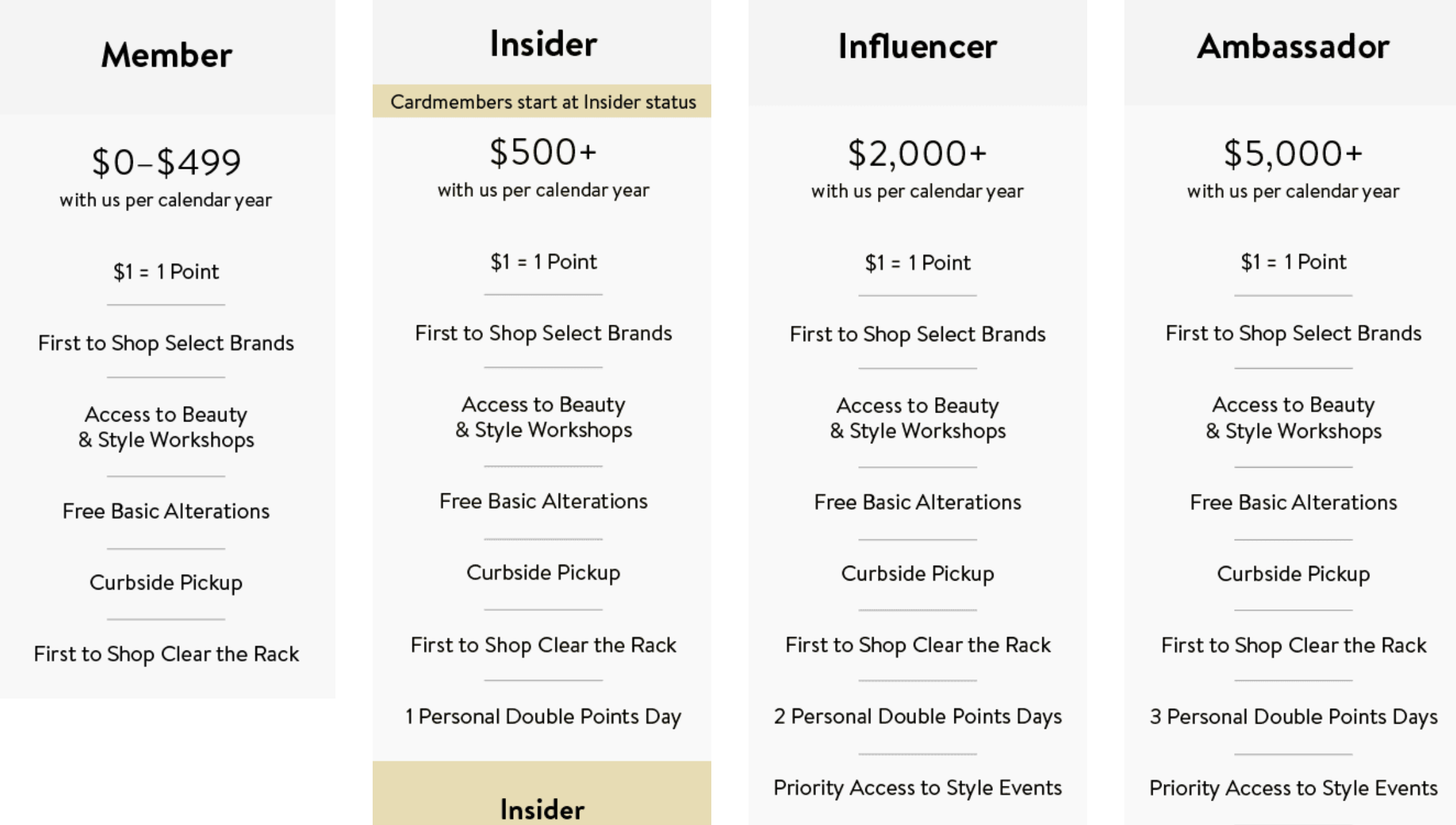Click '3 Personal Double Points Days' benefit
The image size is (1456, 825).
pos(1292,717)
